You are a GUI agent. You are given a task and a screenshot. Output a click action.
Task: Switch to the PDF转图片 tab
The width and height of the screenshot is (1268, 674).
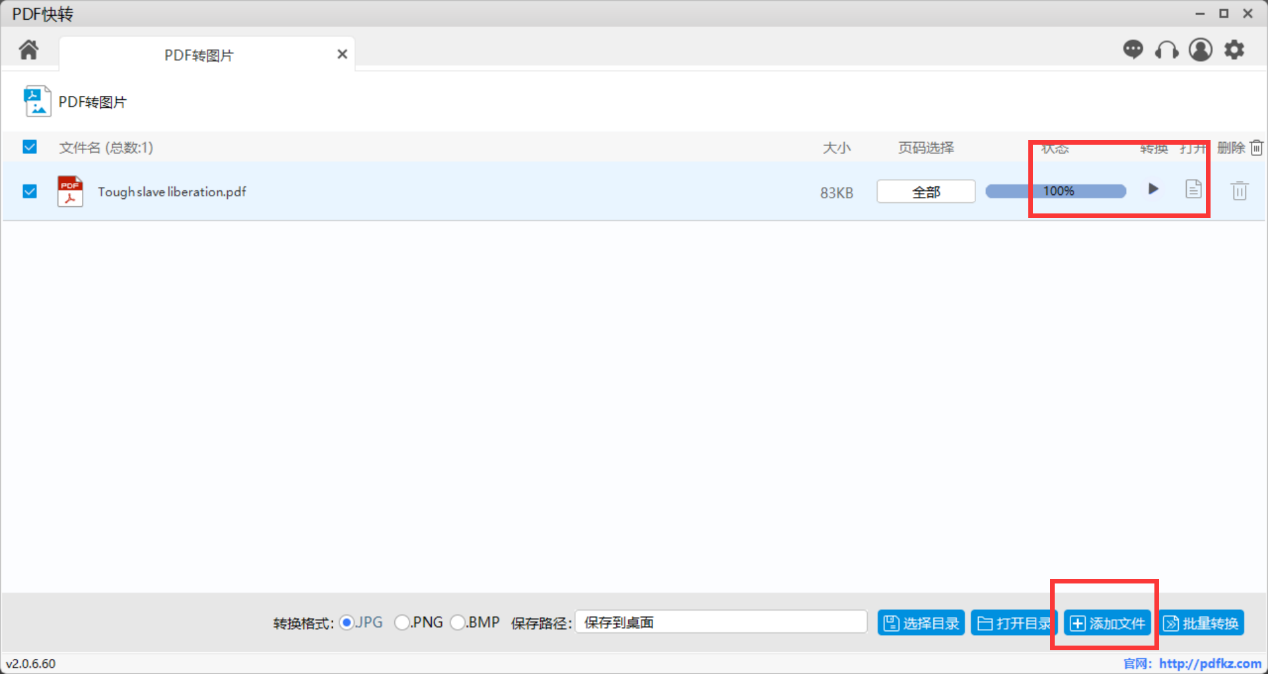(x=199, y=55)
